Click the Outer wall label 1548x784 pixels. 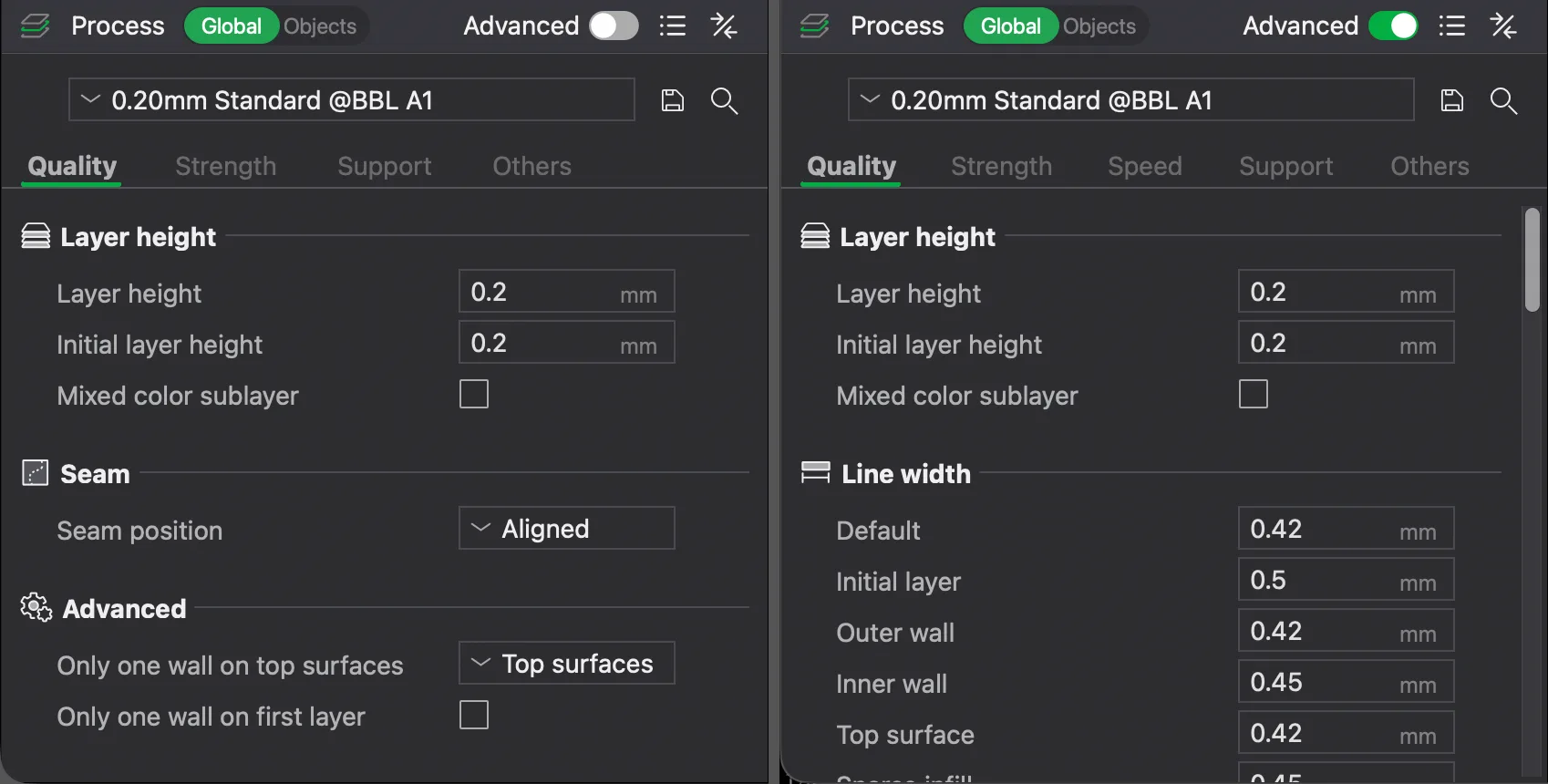click(x=895, y=633)
